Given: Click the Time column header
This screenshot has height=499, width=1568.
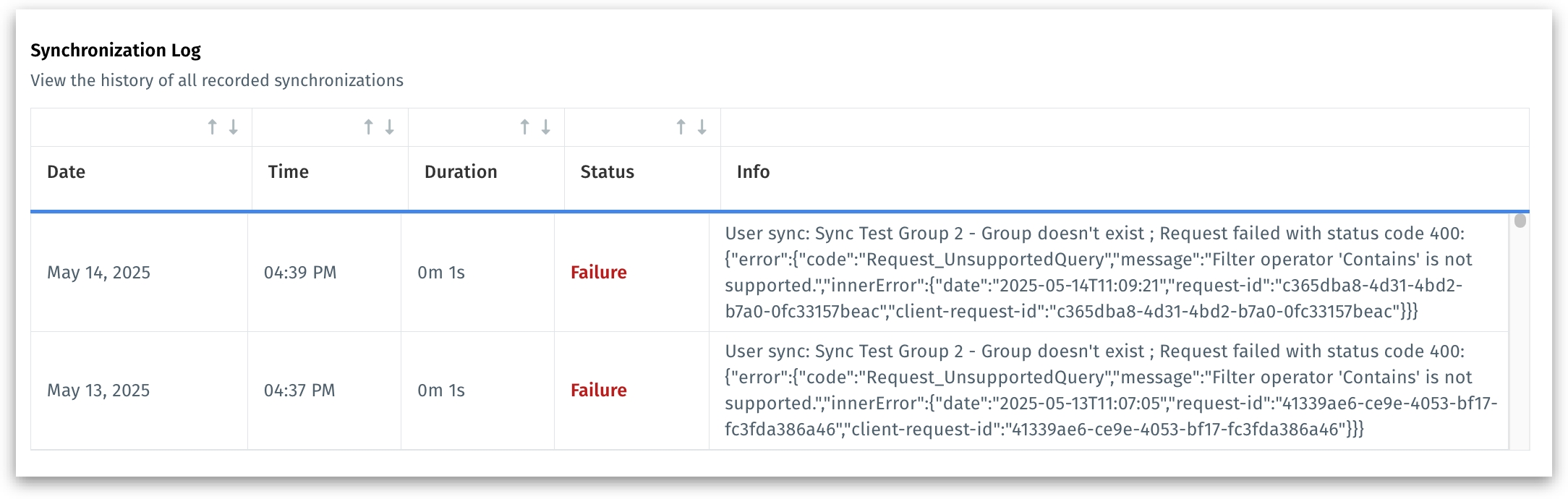Looking at the screenshot, I should 289,172.
